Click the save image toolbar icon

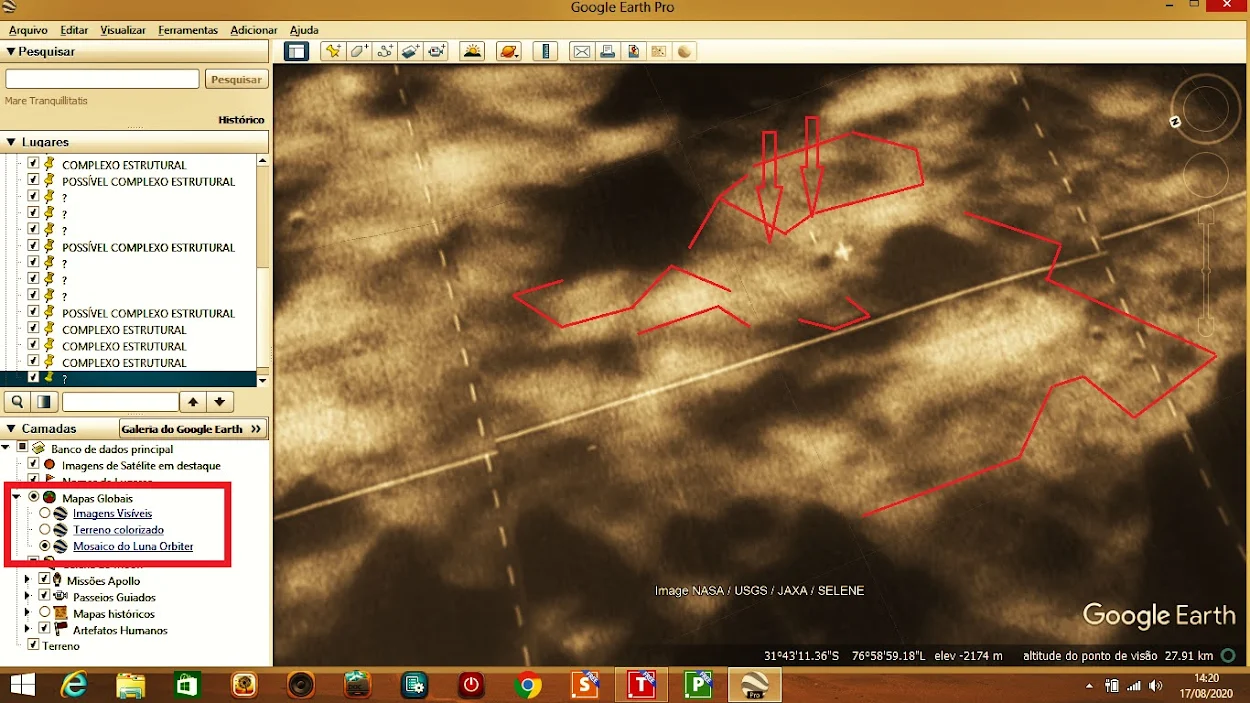(633, 51)
